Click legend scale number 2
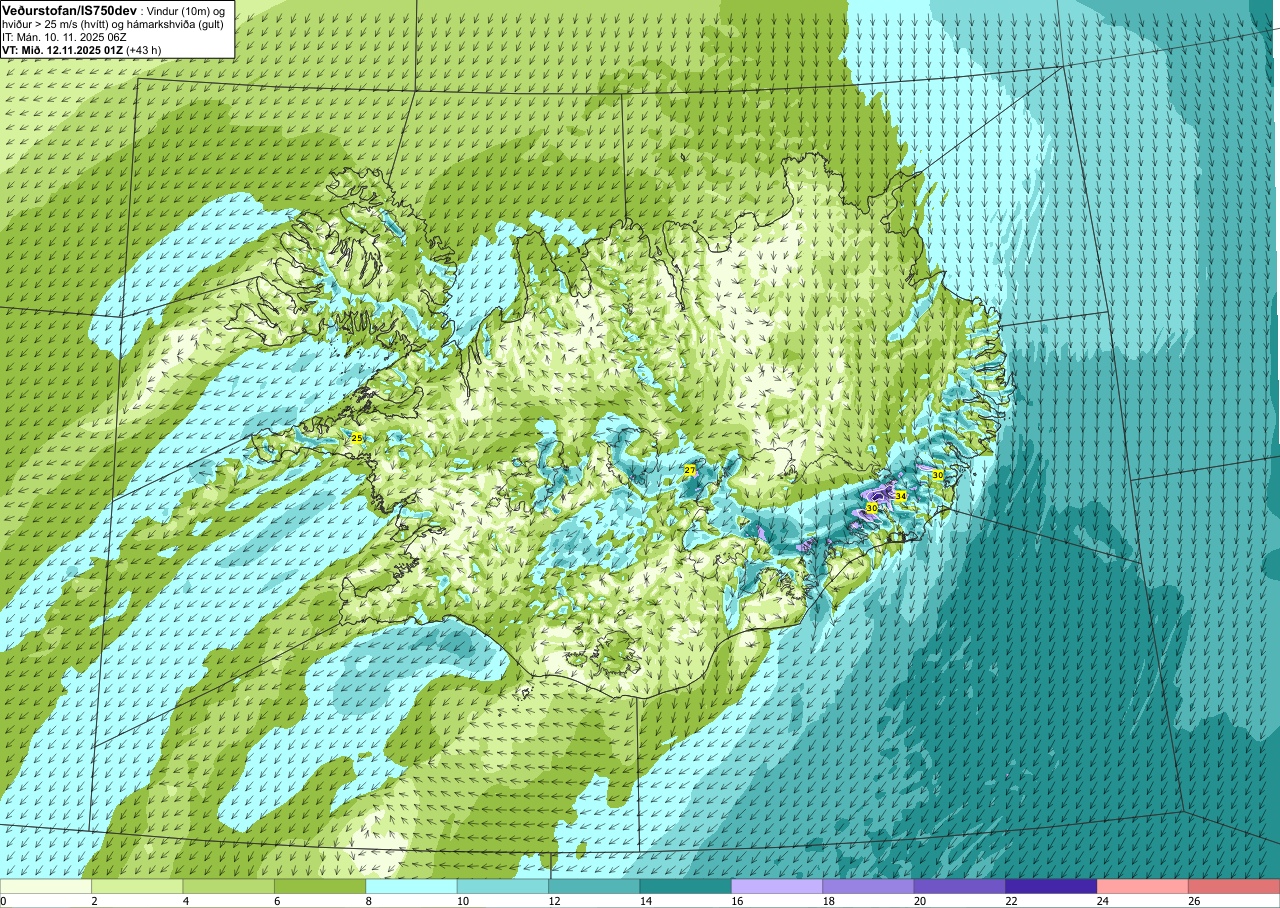Viewport: 1280px width, 908px height. (x=92, y=901)
